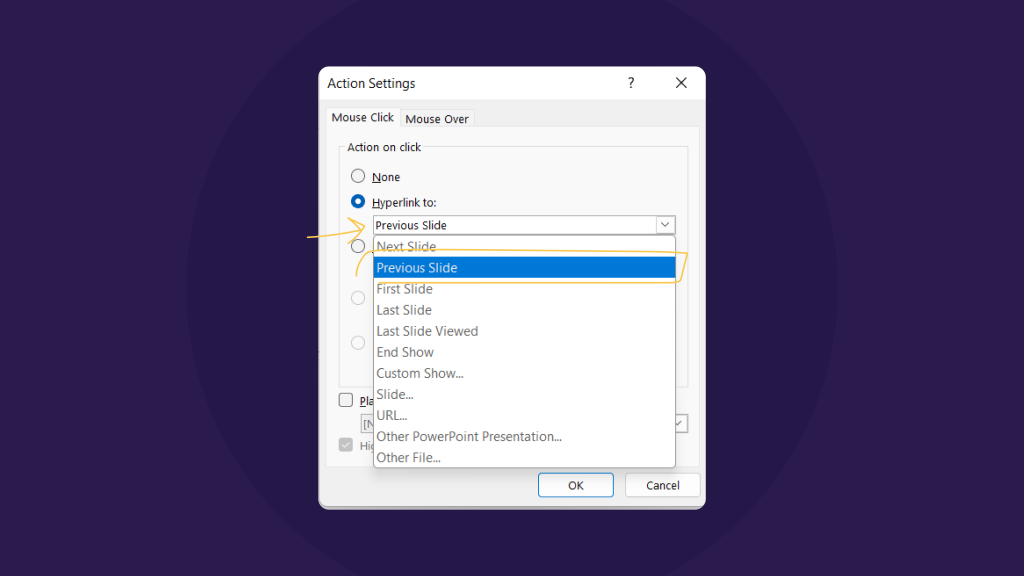The image size is (1024, 576).
Task: Enable the Play sound checkbox
Action: pyautogui.click(x=347, y=400)
